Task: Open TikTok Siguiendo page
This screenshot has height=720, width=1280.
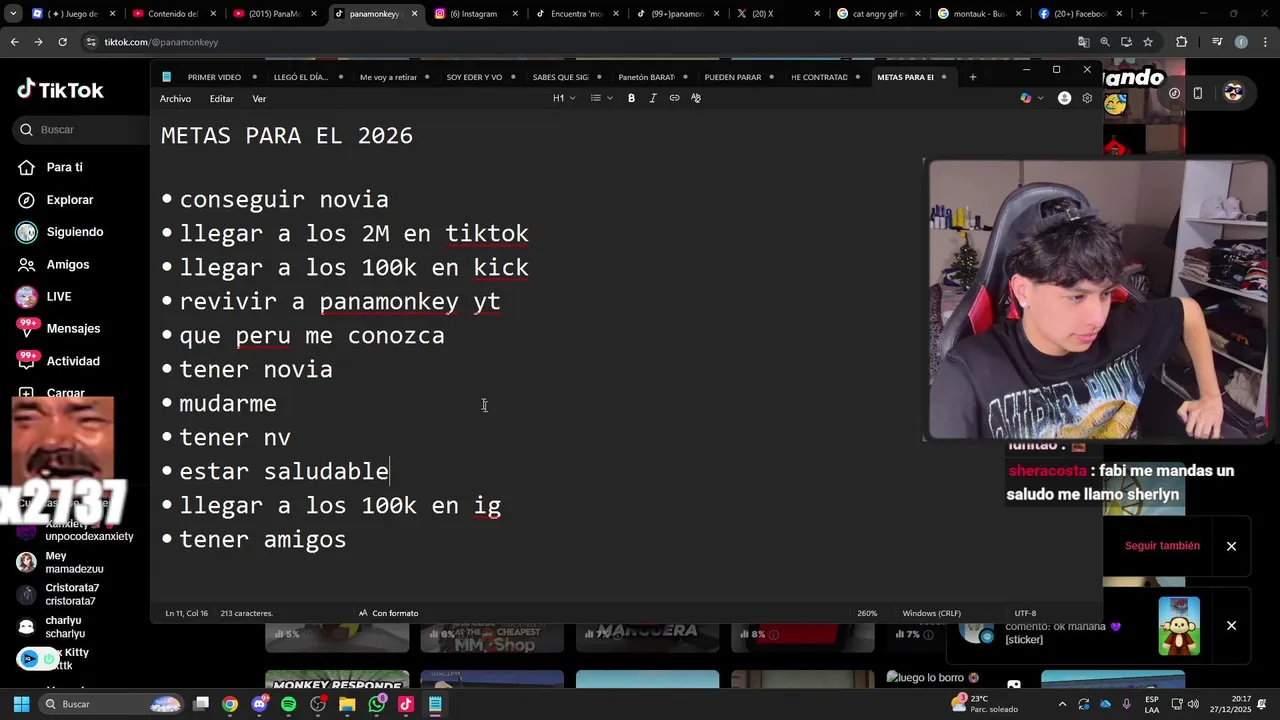Action: tap(74, 232)
